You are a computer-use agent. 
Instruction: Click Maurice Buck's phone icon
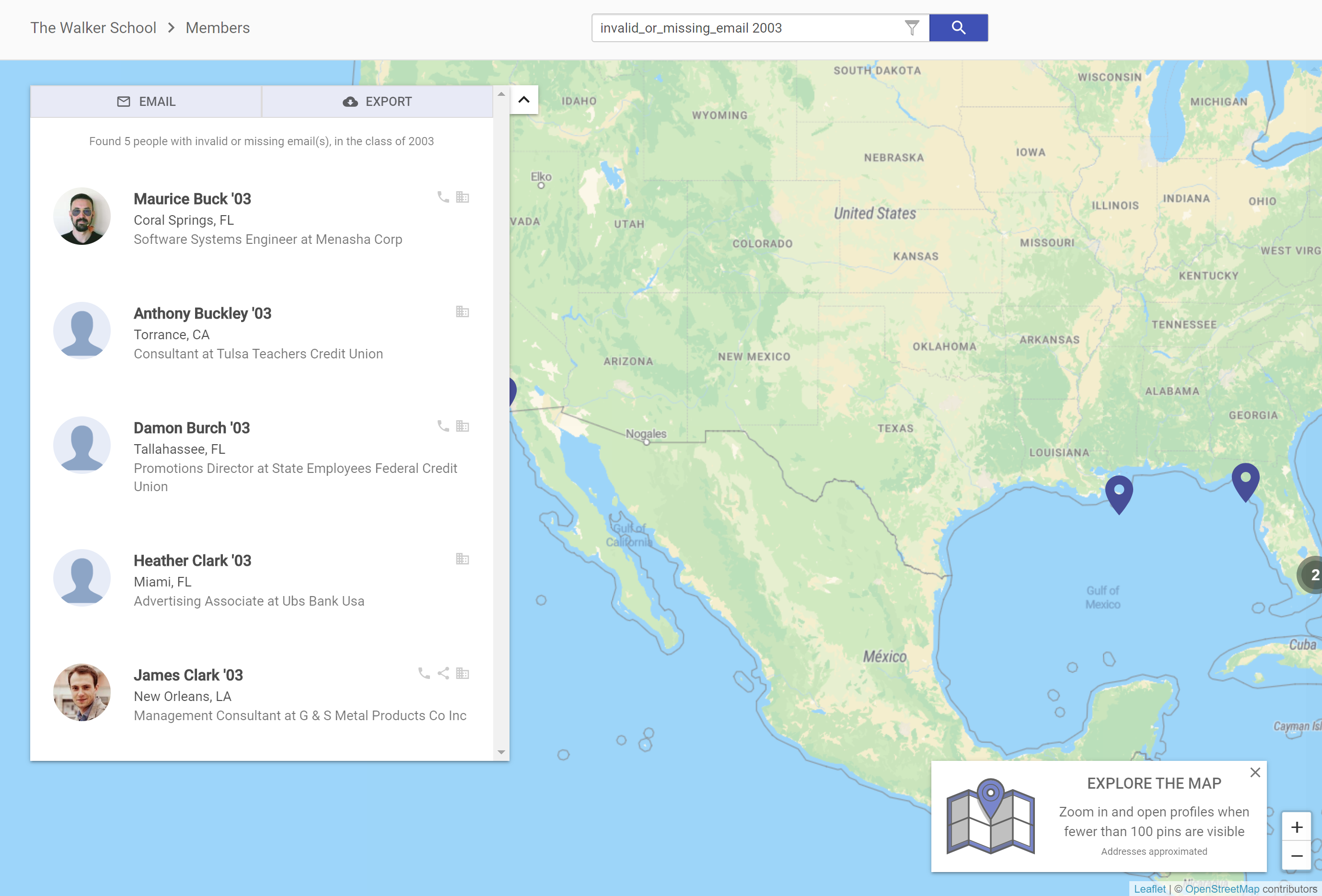coord(443,197)
